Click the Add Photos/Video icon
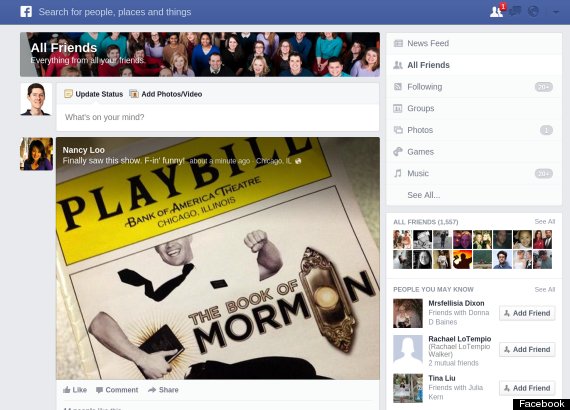This screenshot has height=410, width=570. coord(134,94)
